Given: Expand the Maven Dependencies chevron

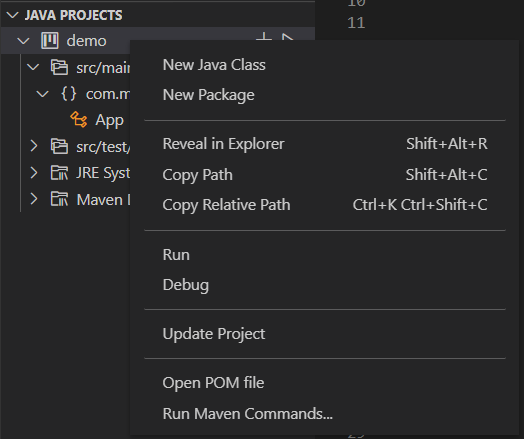Looking at the screenshot, I should pos(34,199).
